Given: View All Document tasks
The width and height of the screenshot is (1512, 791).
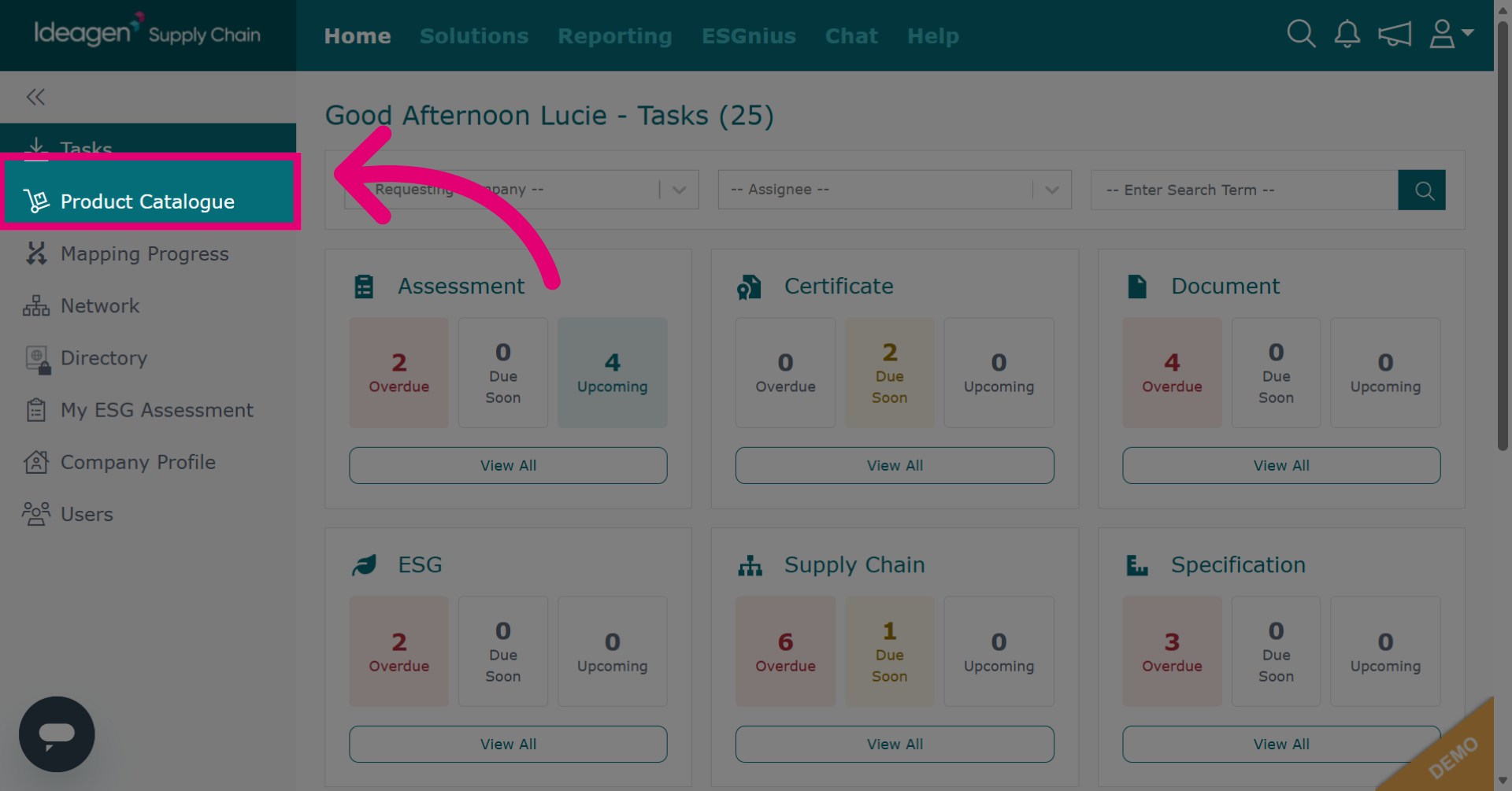Looking at the screenshot, I should [1281, 465].
